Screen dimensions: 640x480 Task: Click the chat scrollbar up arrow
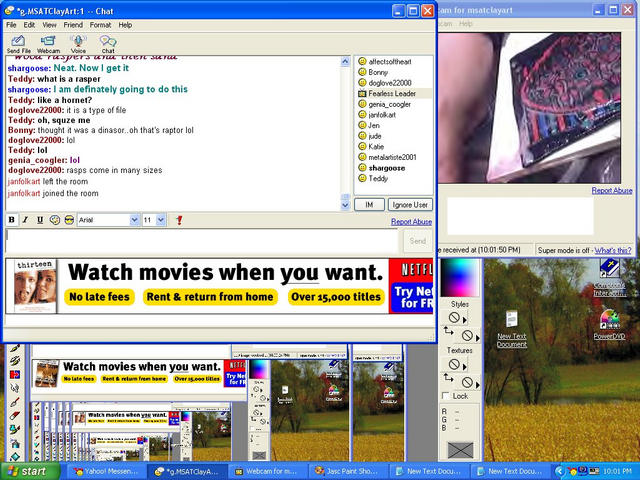pyautogui.click(x=345, y=62)
